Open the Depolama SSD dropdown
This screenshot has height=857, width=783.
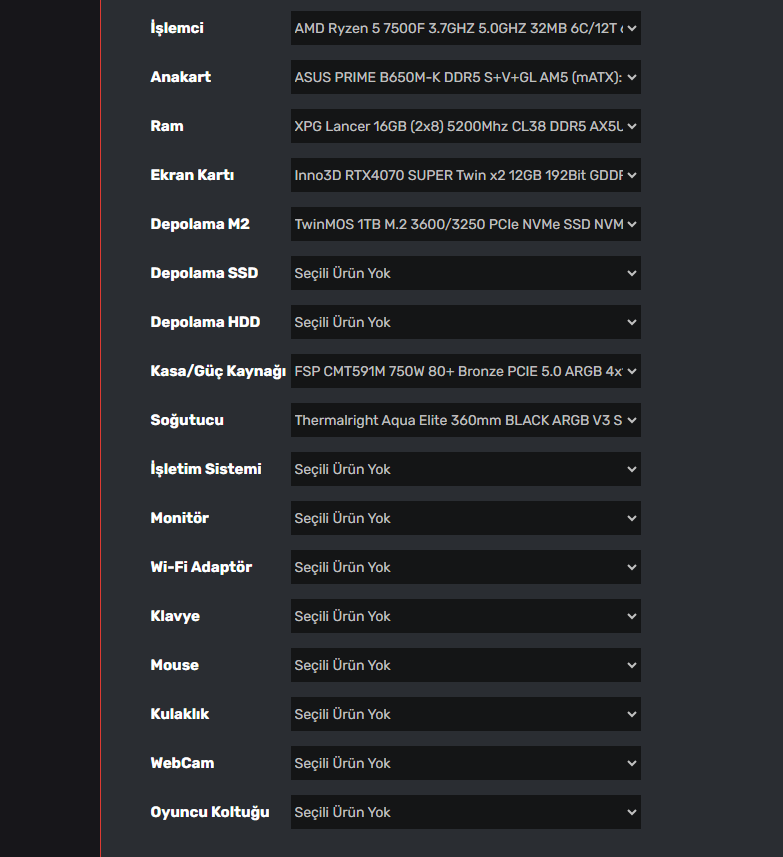(465, 273)
